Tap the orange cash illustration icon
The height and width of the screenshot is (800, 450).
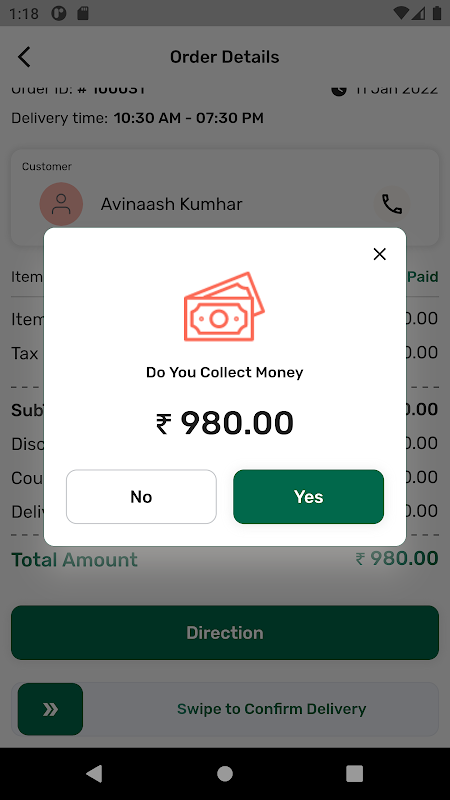pos(224,306)
